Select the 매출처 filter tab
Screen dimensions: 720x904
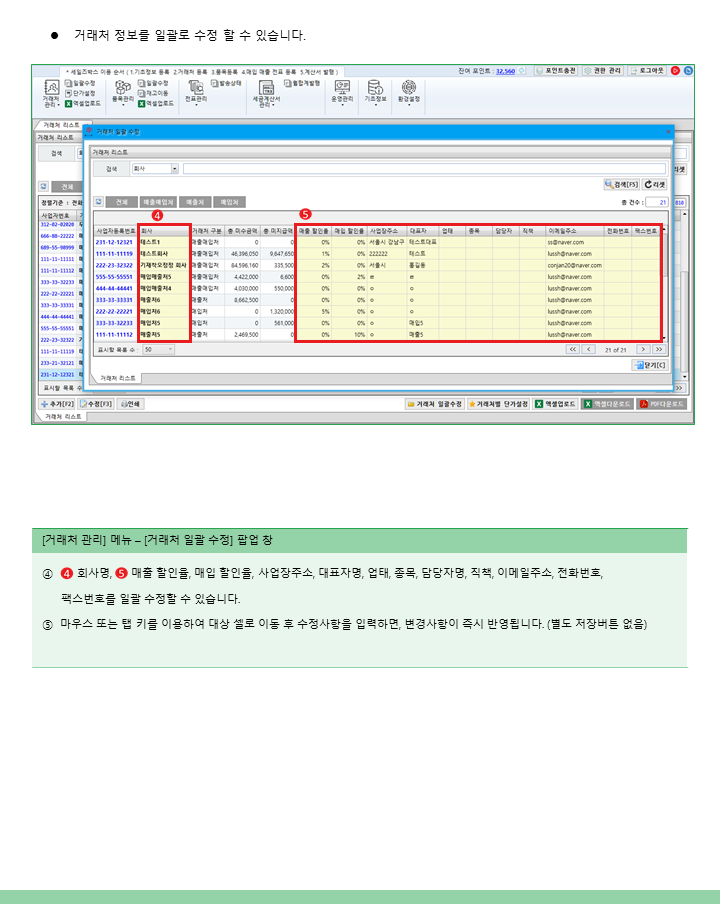click(x=195, y=202)
